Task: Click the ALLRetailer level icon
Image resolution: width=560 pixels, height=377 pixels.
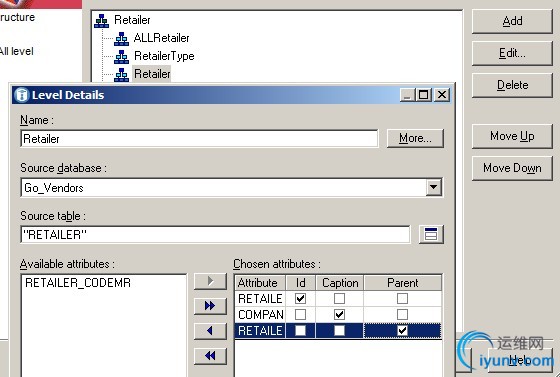Action: [121, 38]
